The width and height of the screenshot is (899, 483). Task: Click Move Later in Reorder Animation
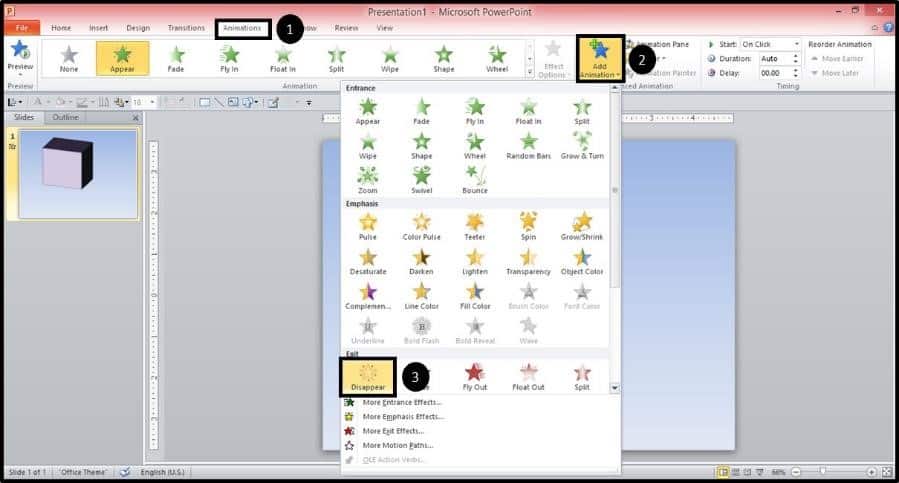click(x=835, y=73)
